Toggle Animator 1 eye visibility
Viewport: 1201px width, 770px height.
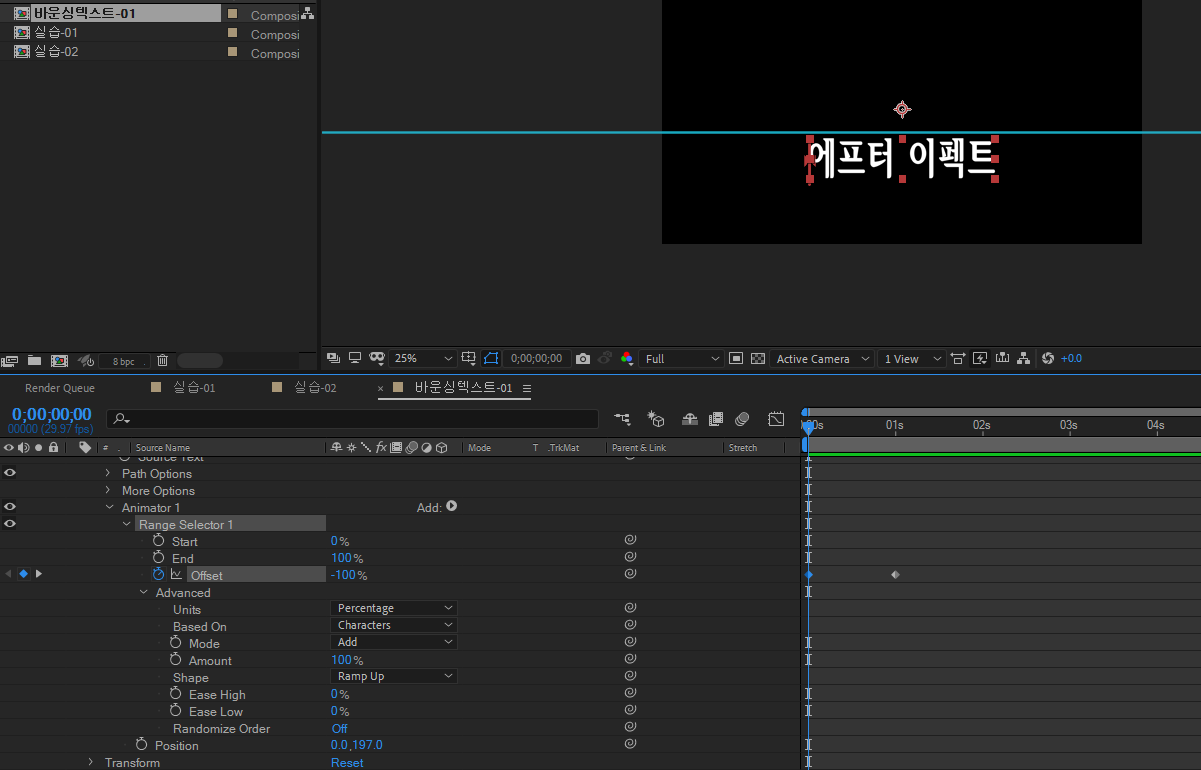[10, 507]
